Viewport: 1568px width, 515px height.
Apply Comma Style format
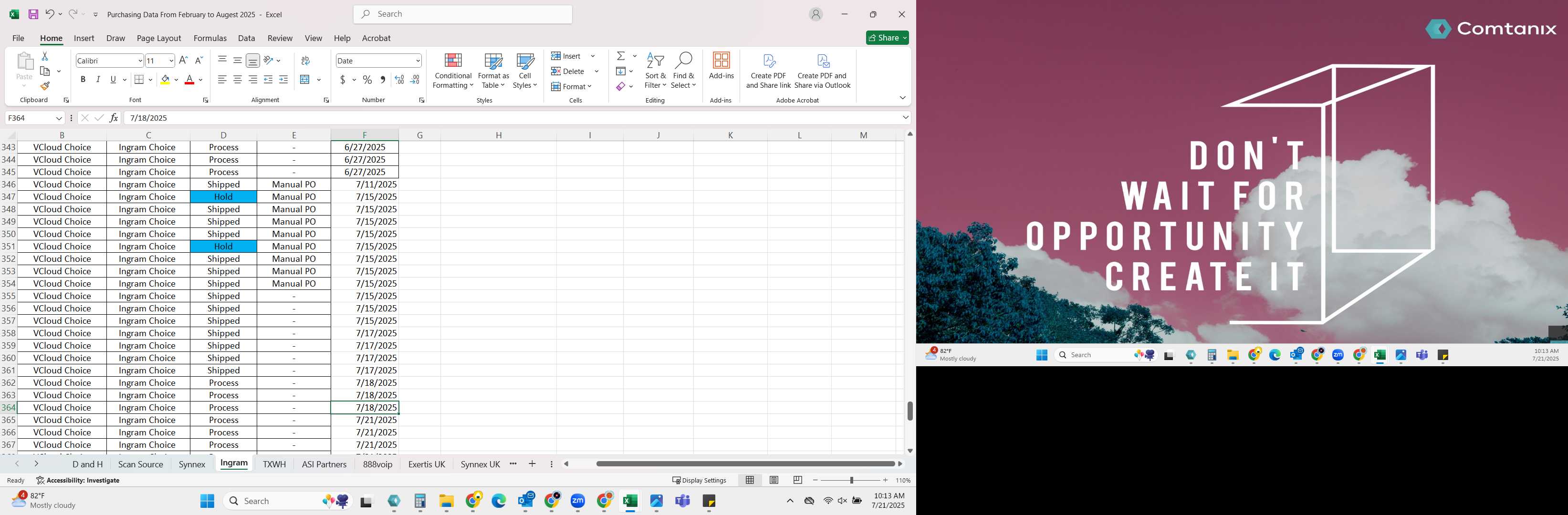click(383, 80)
